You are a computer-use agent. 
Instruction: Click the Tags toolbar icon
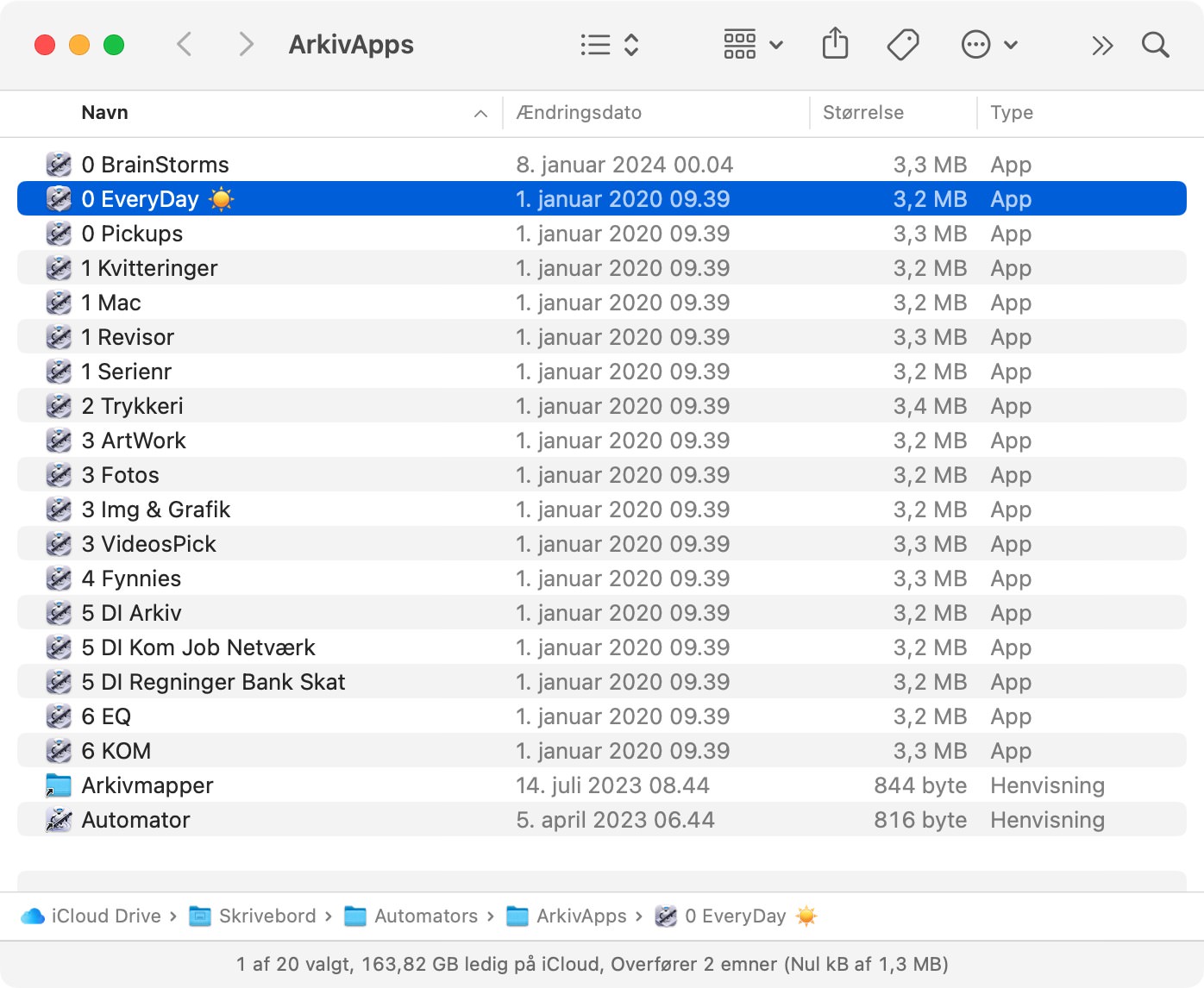point(903,45)
